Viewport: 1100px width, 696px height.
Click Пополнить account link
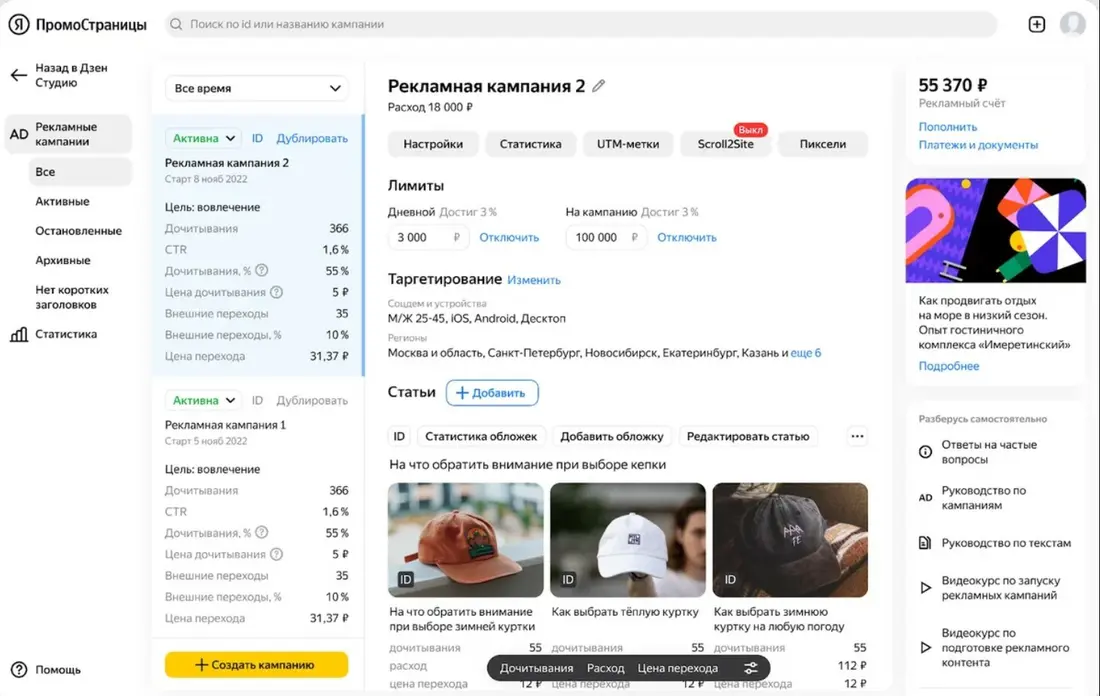[948, 127]
